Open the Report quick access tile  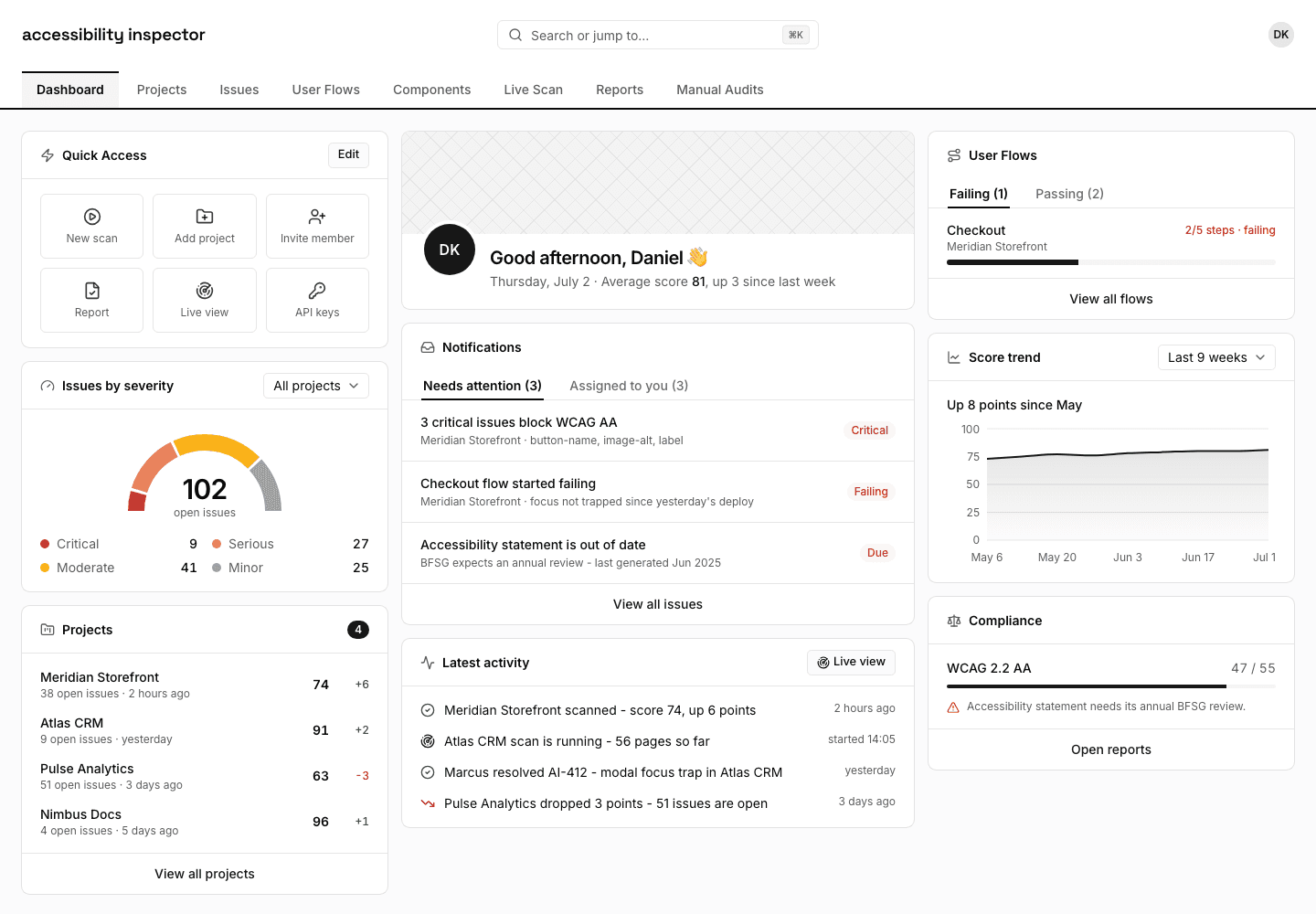point(91,300)
